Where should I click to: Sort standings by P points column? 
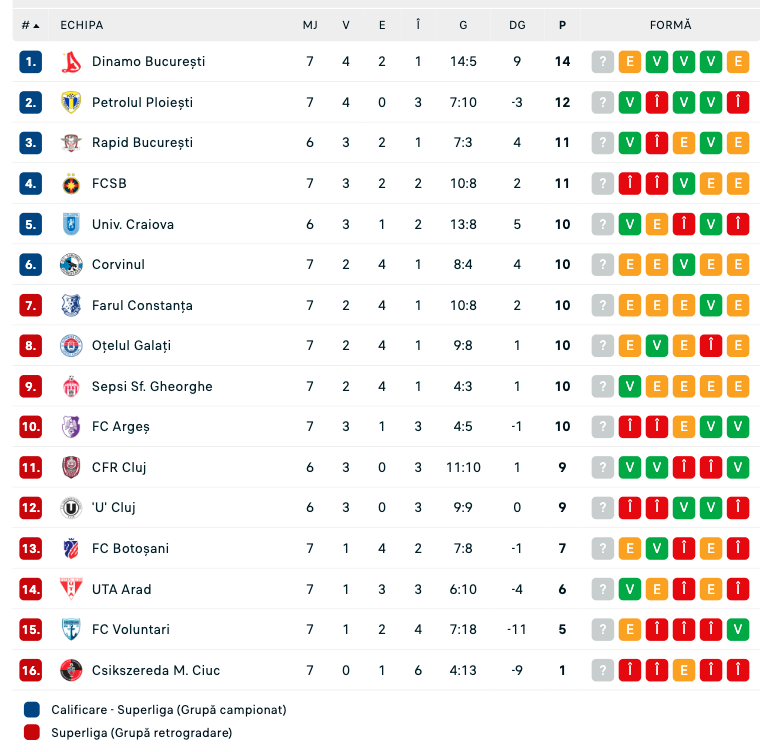pyautogui.click(x=562, y=25)
